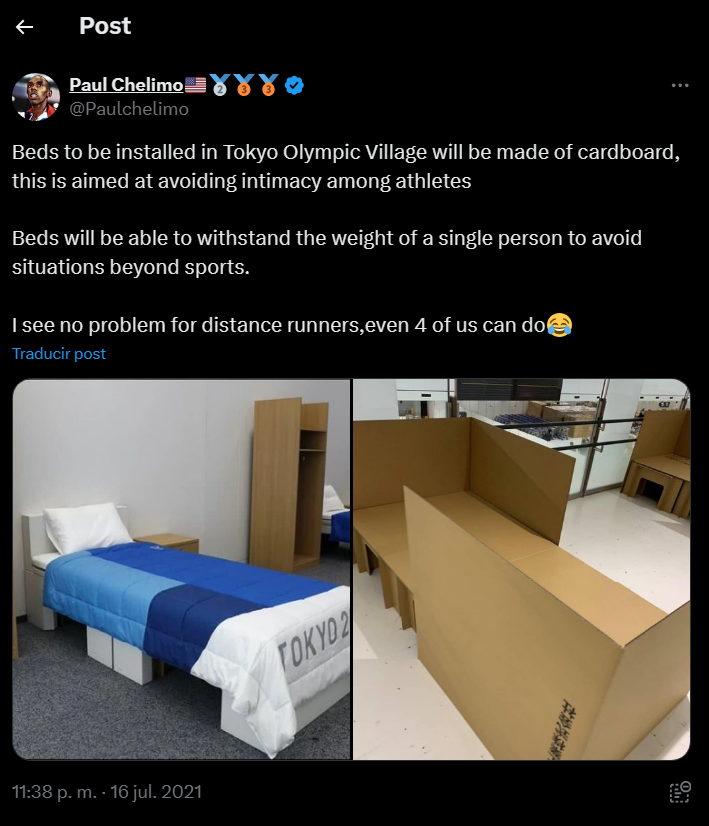This screenshot has width=709, height=826.
Task: Click Paul Chelimo's profile avatar
Action: [36, 97]
